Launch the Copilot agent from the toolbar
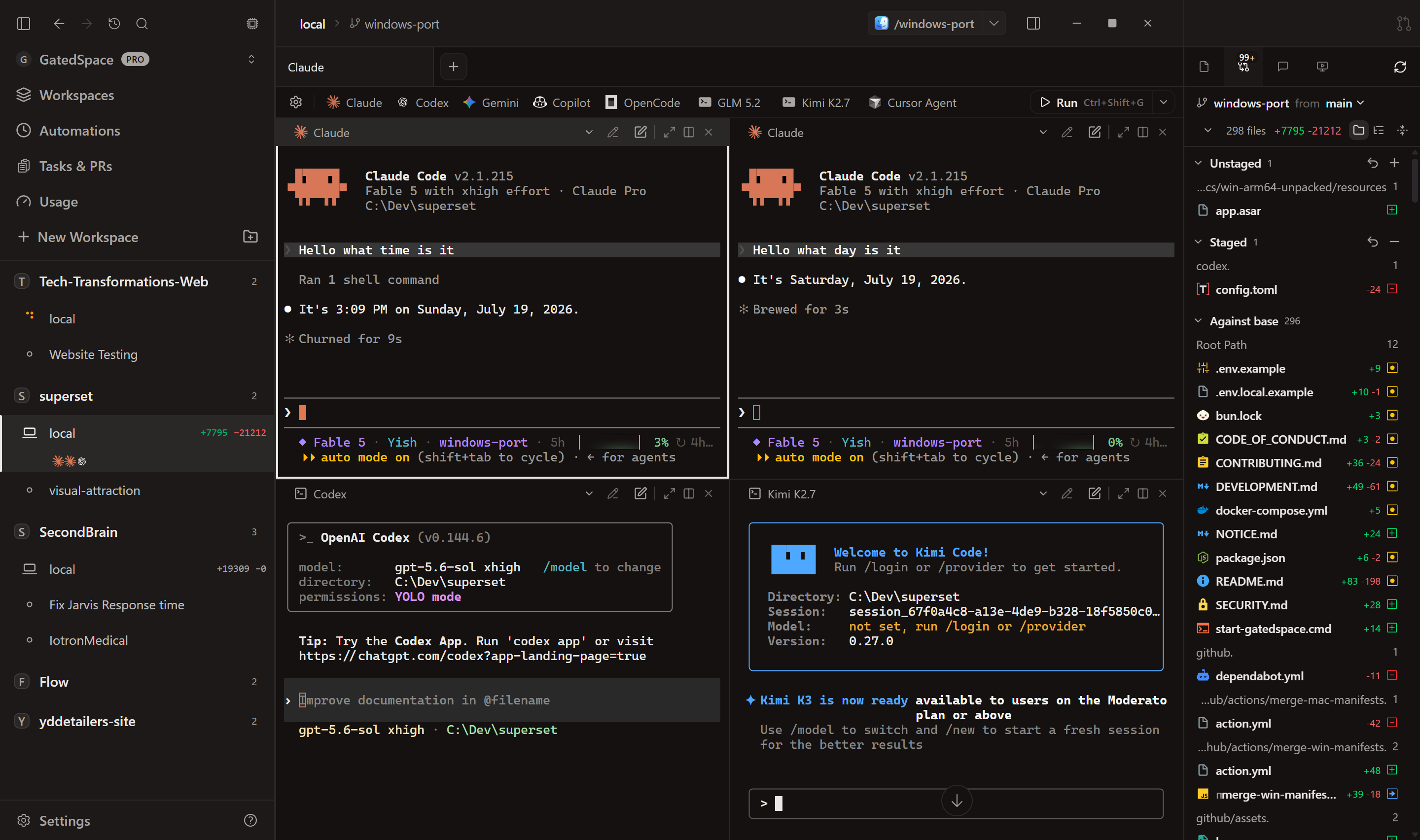Viewport: 1420px width, 840px height. coord(562,103)
